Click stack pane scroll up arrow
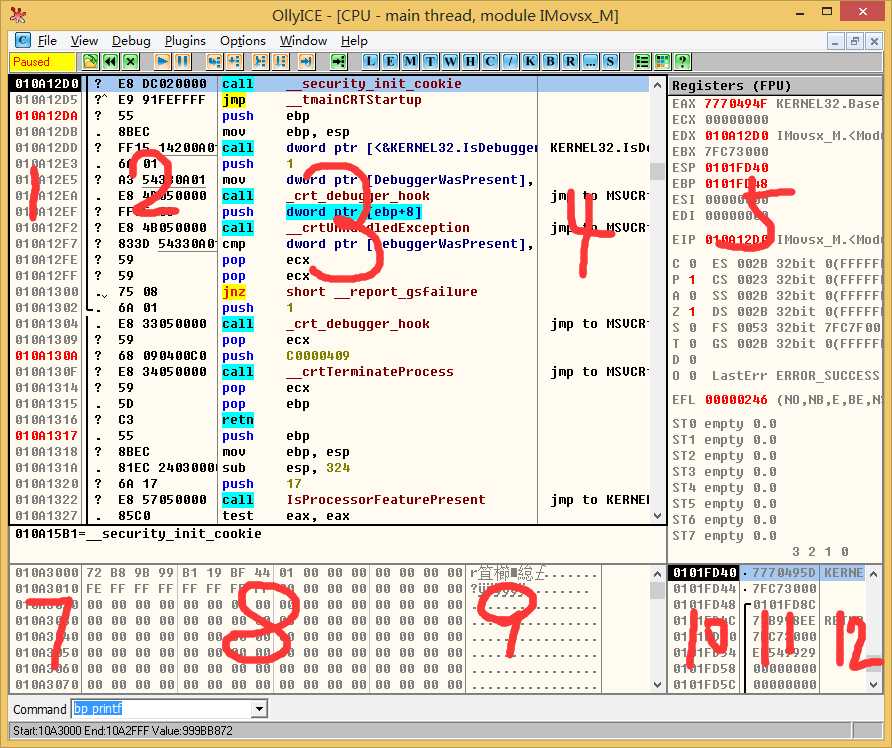Screen dimensions: 892x748 874,574
